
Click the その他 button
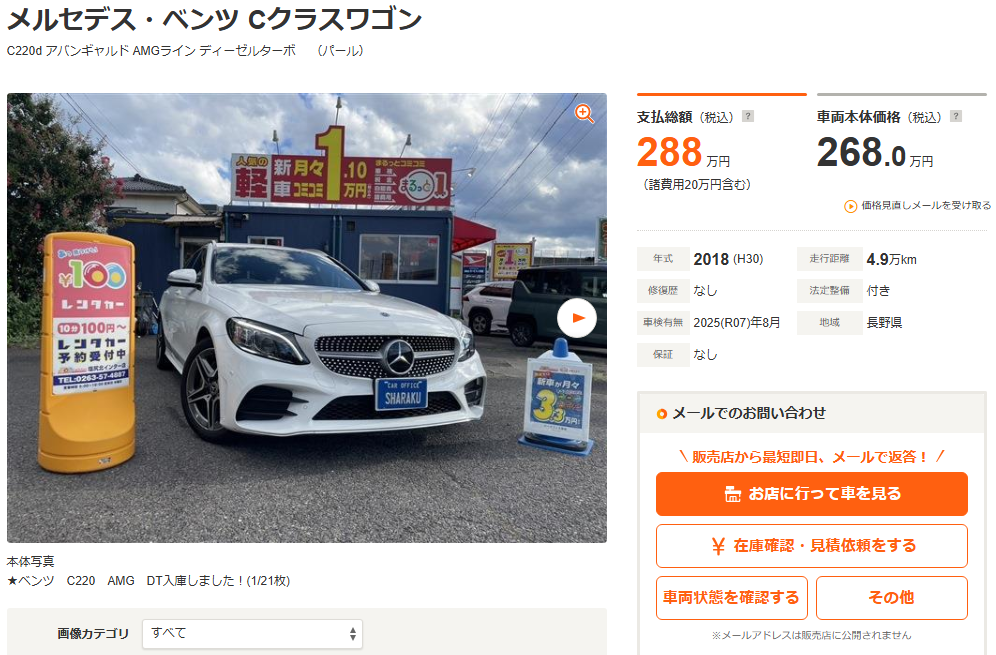point(891,598)
